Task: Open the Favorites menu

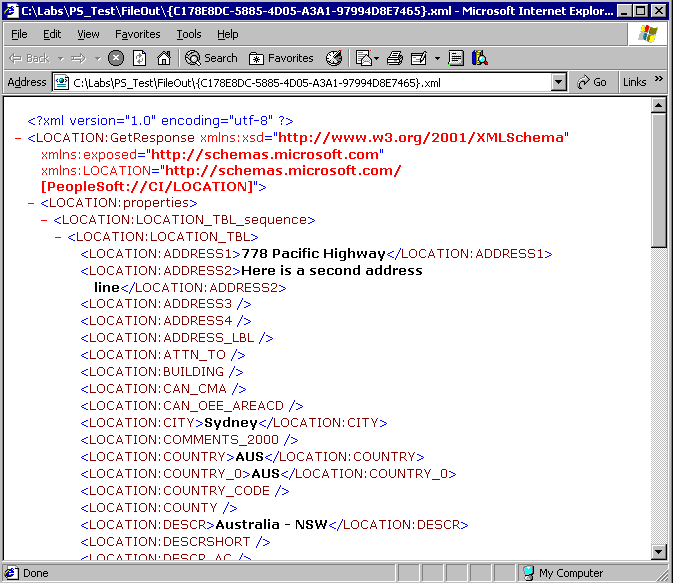Action: click(x=138, y=34)
